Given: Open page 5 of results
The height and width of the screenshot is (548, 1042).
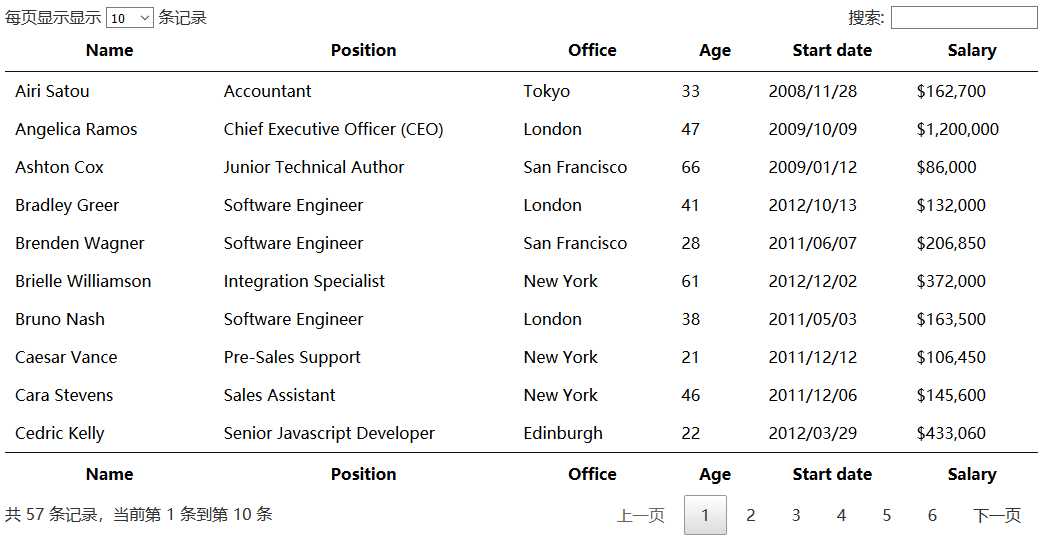Looking at the screenshot, I should tap(886, 515).
